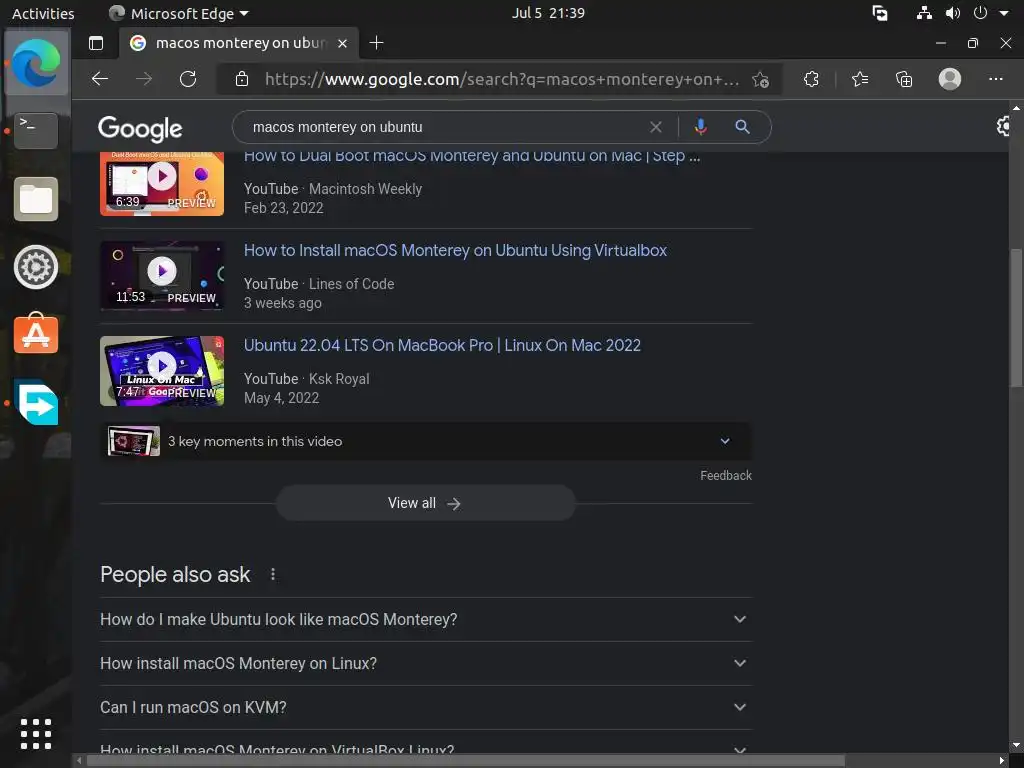Clear the Google search box text
This screenshot has height=768, width=1024.
[x=656, y=127]
